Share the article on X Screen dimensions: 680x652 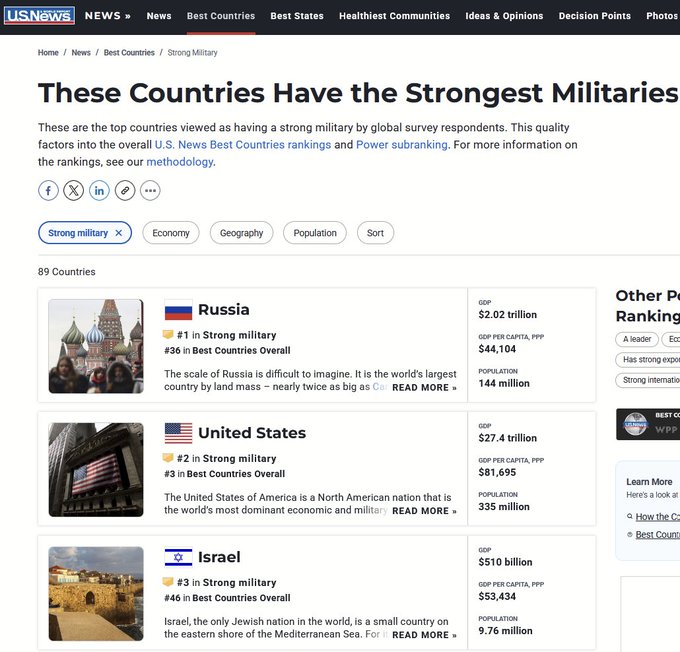click(x=74, y=190)
